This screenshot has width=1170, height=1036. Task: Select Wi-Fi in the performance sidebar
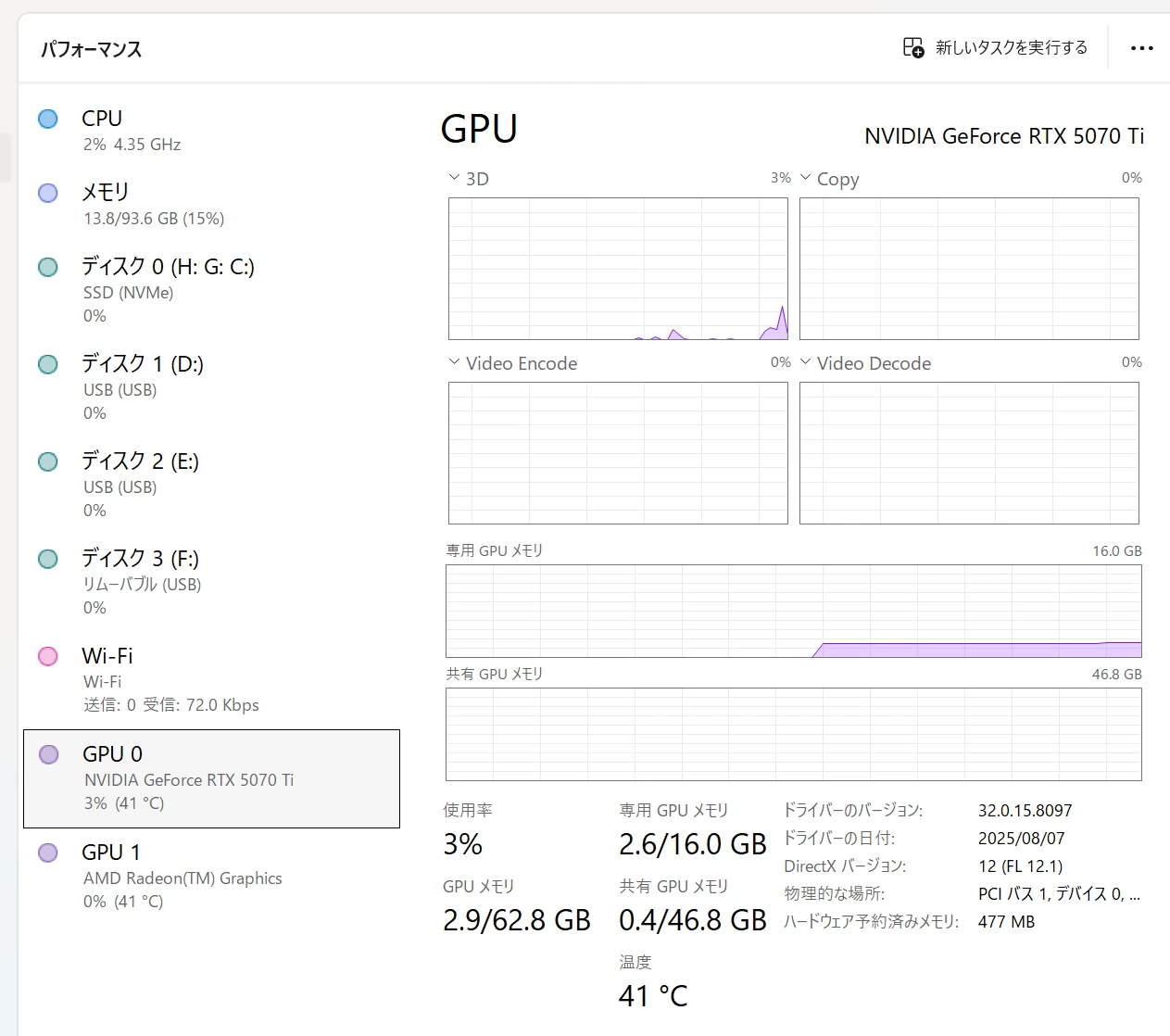(x=211, y=679)
